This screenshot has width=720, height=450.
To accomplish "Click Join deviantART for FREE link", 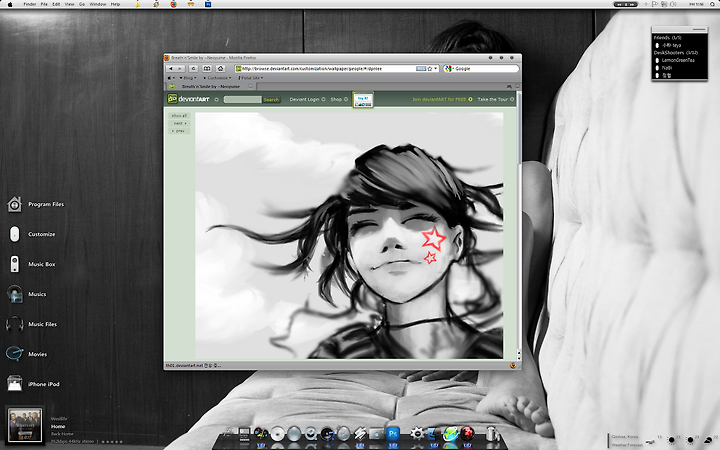I will click(x=442, y=99).
